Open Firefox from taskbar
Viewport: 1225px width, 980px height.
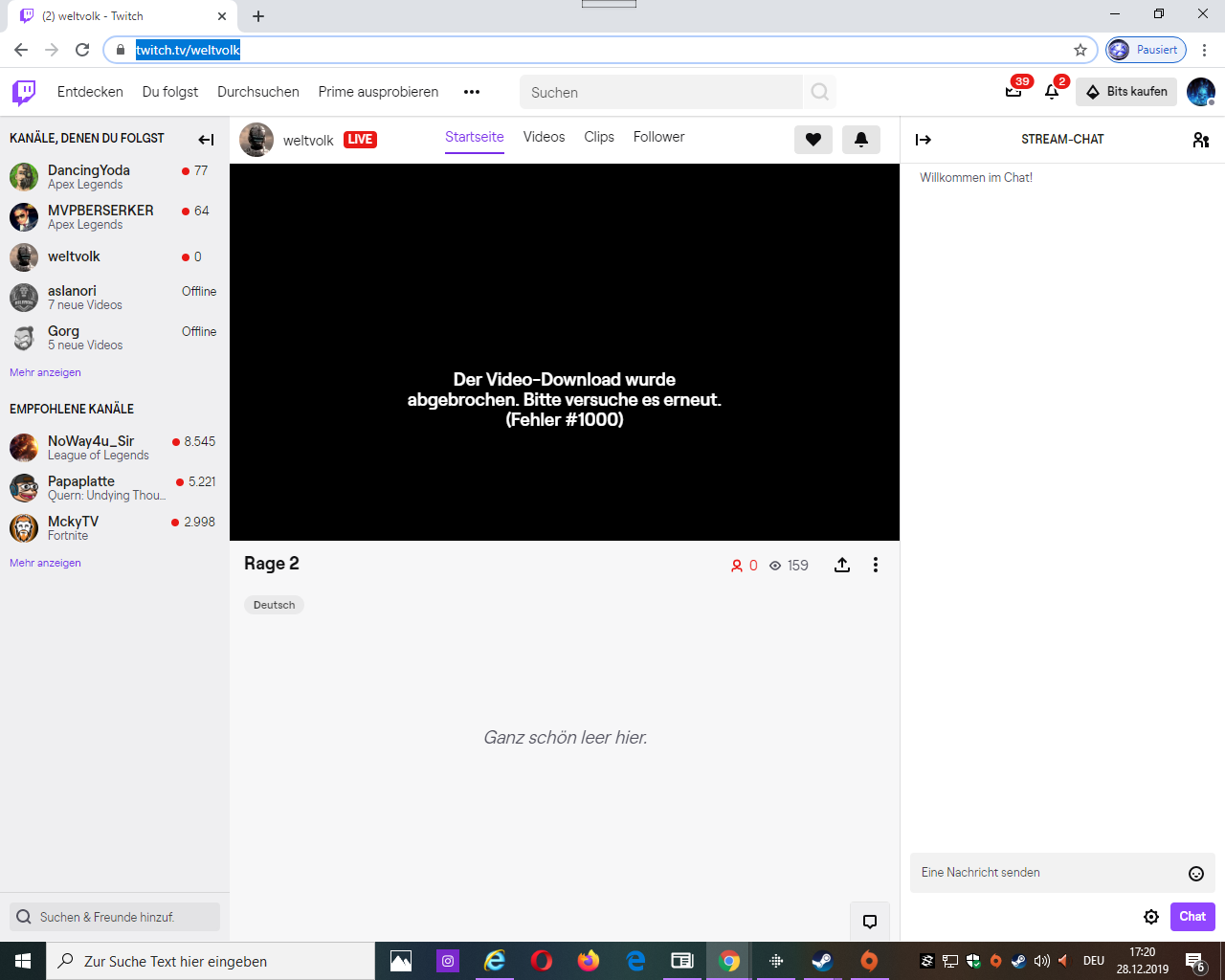coord(589,961)
